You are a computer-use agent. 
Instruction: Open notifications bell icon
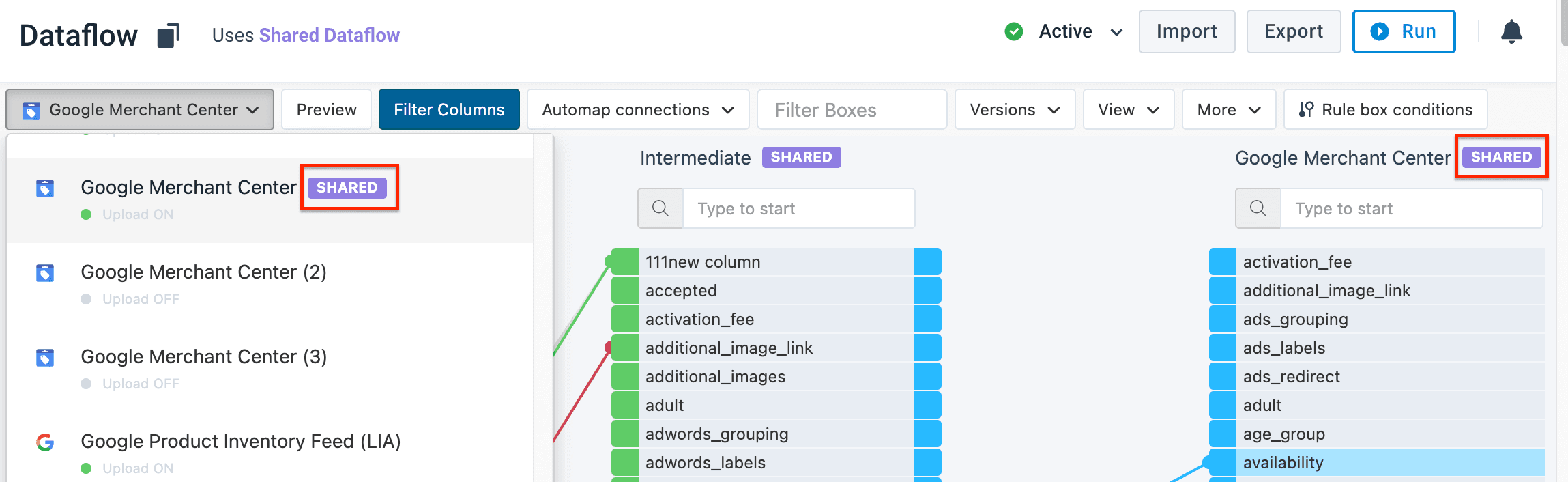point(1511,31)
